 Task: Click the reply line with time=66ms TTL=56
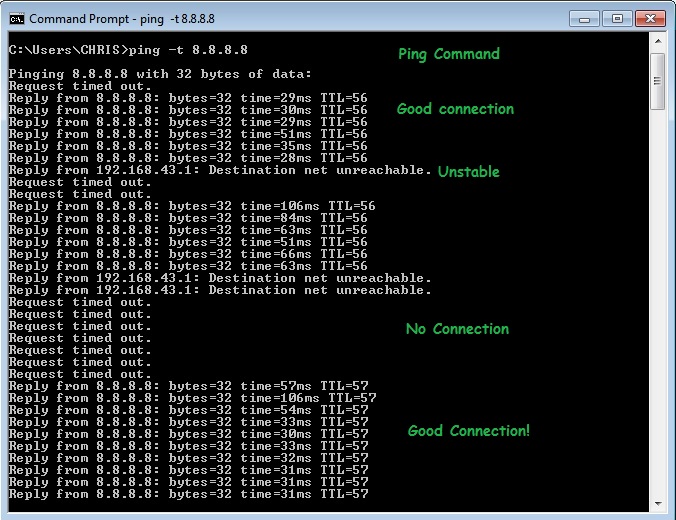coord(188,254)
